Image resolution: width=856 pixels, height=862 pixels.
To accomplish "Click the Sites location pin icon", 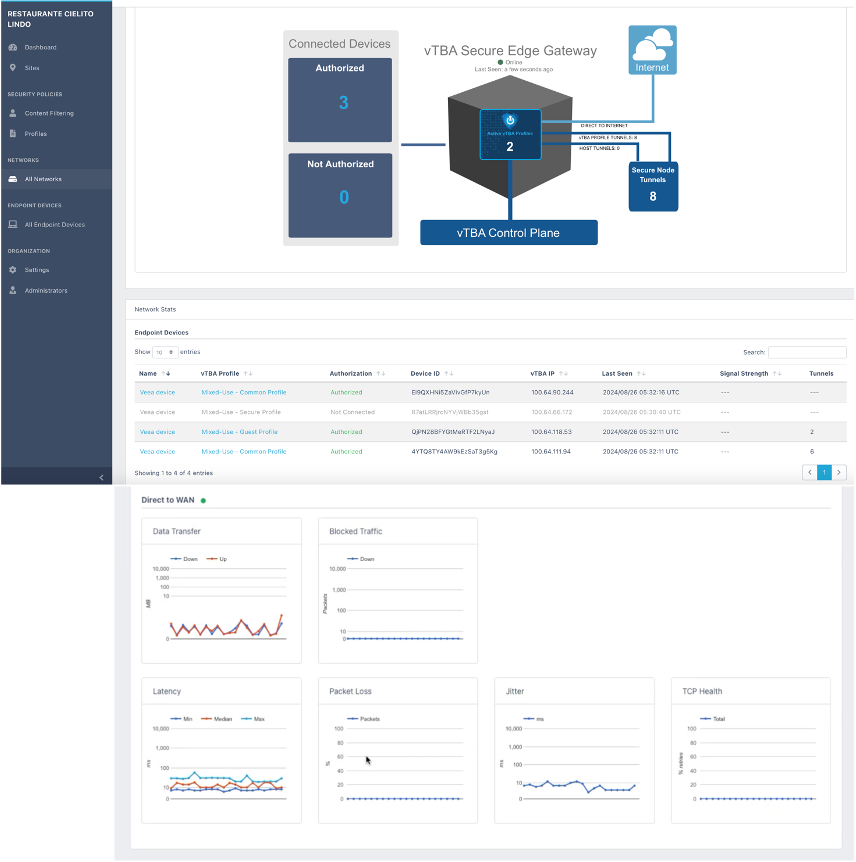I will coord(13,68).
